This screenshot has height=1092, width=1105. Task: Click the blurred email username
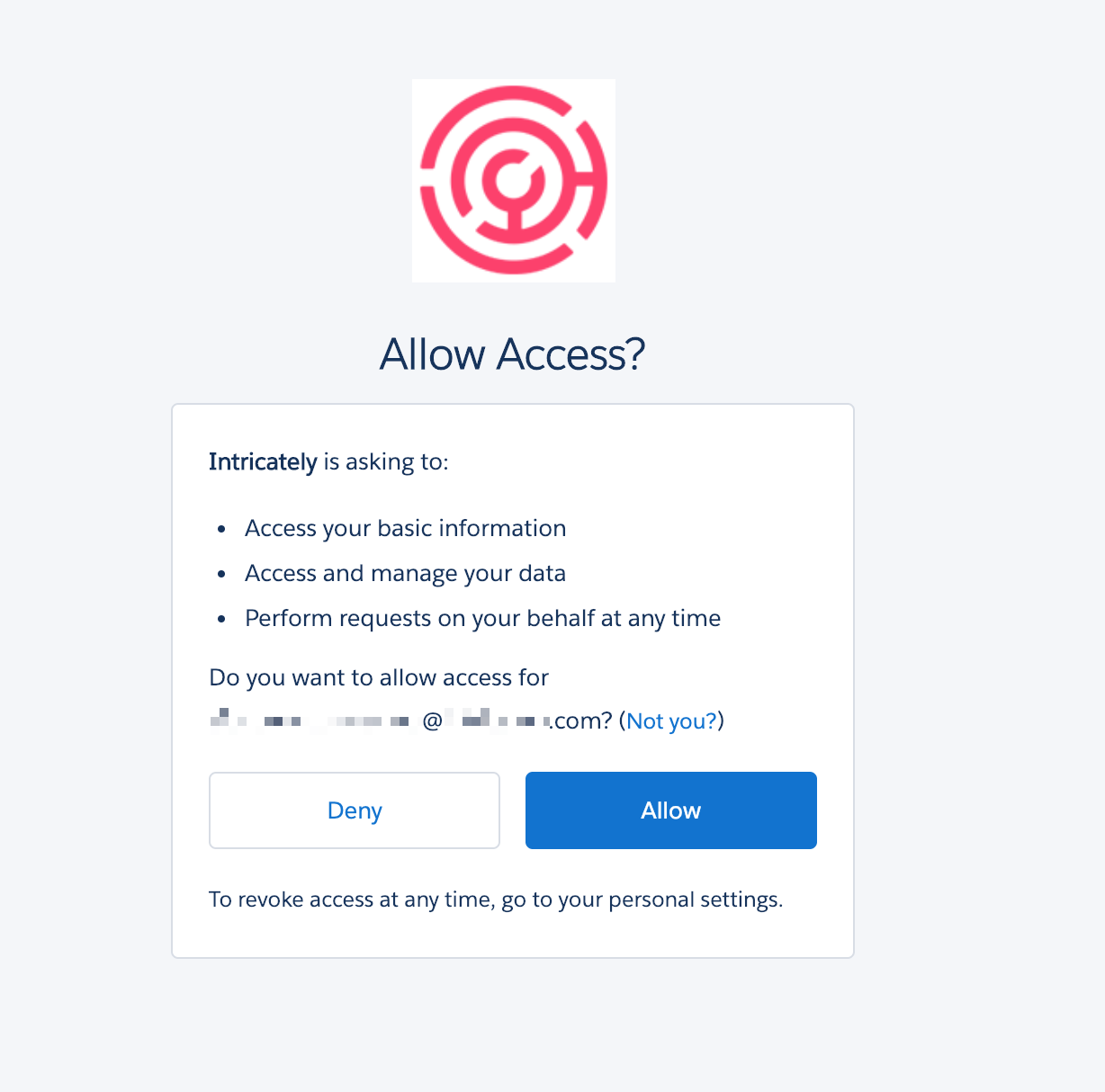(310, 721)
